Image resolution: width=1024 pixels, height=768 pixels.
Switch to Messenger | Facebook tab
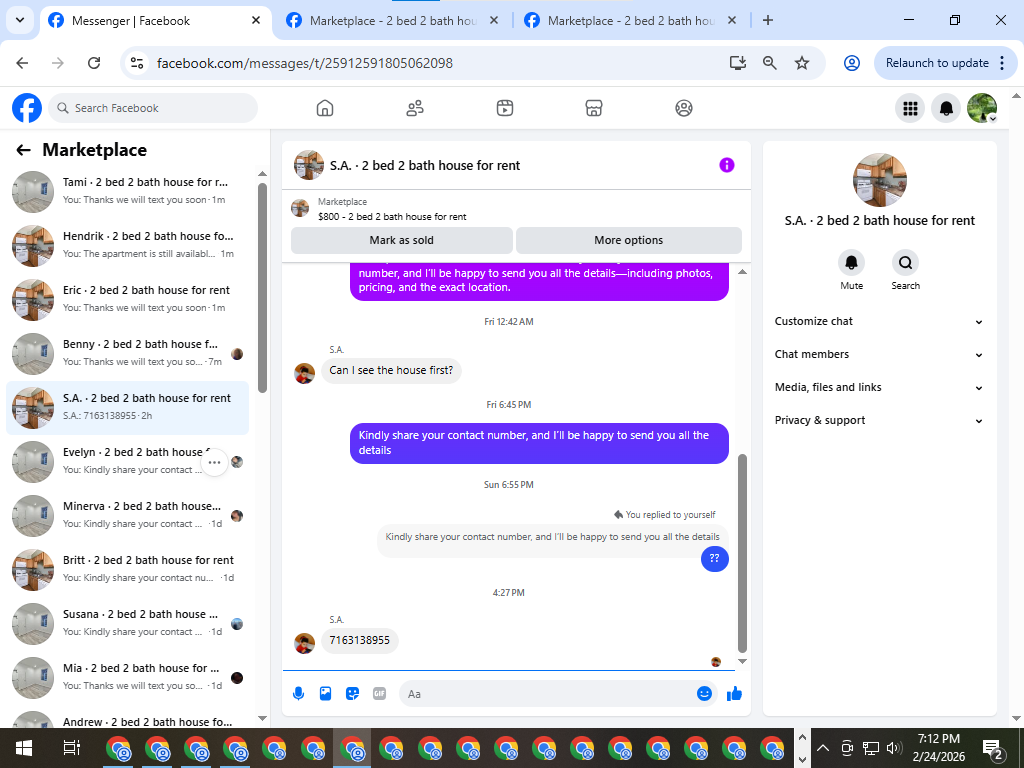[155, 21]
